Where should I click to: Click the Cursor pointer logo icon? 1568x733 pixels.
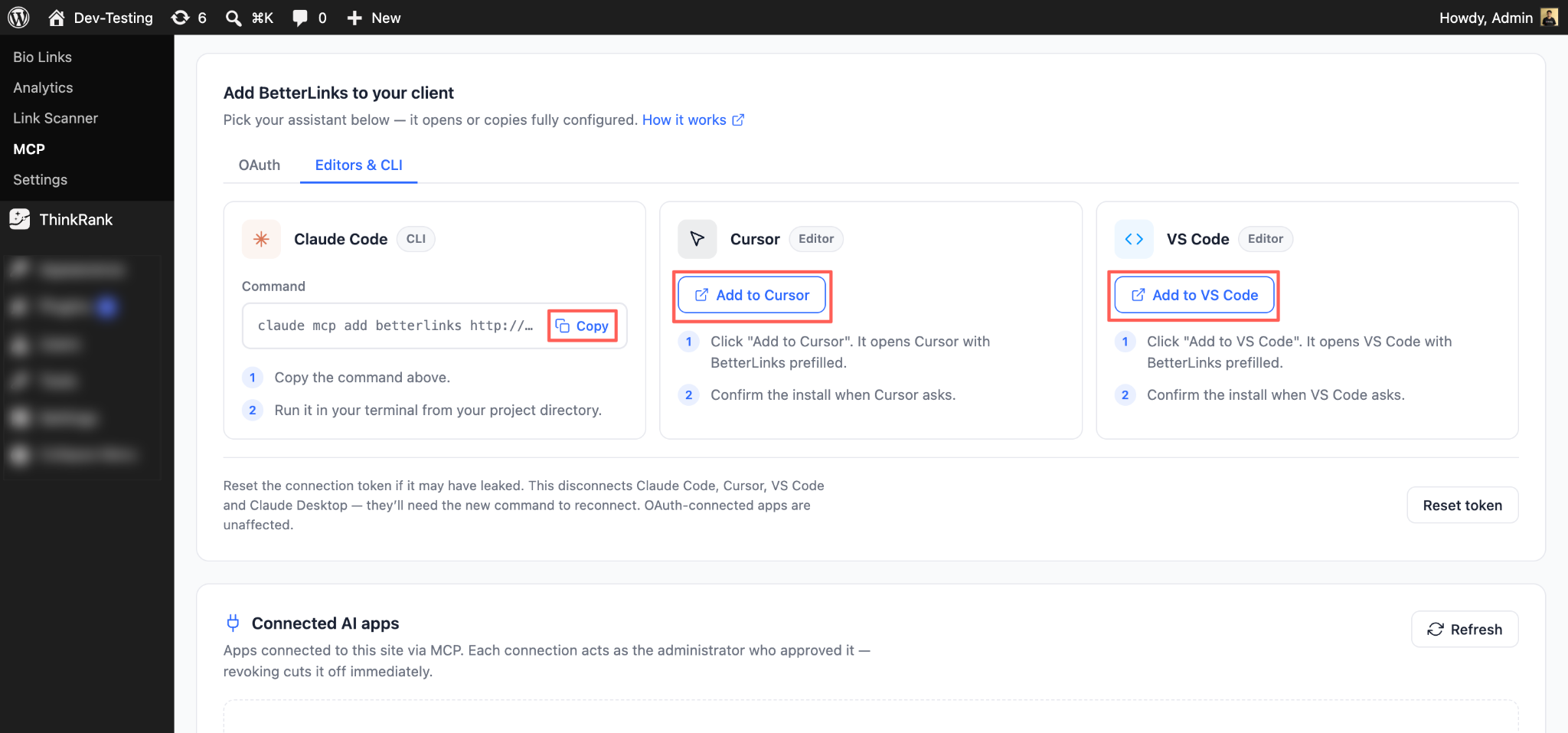[697, 239]
